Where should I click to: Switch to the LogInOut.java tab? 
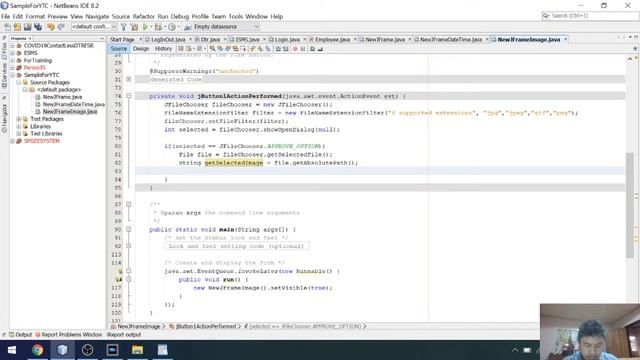pos(168,40)
